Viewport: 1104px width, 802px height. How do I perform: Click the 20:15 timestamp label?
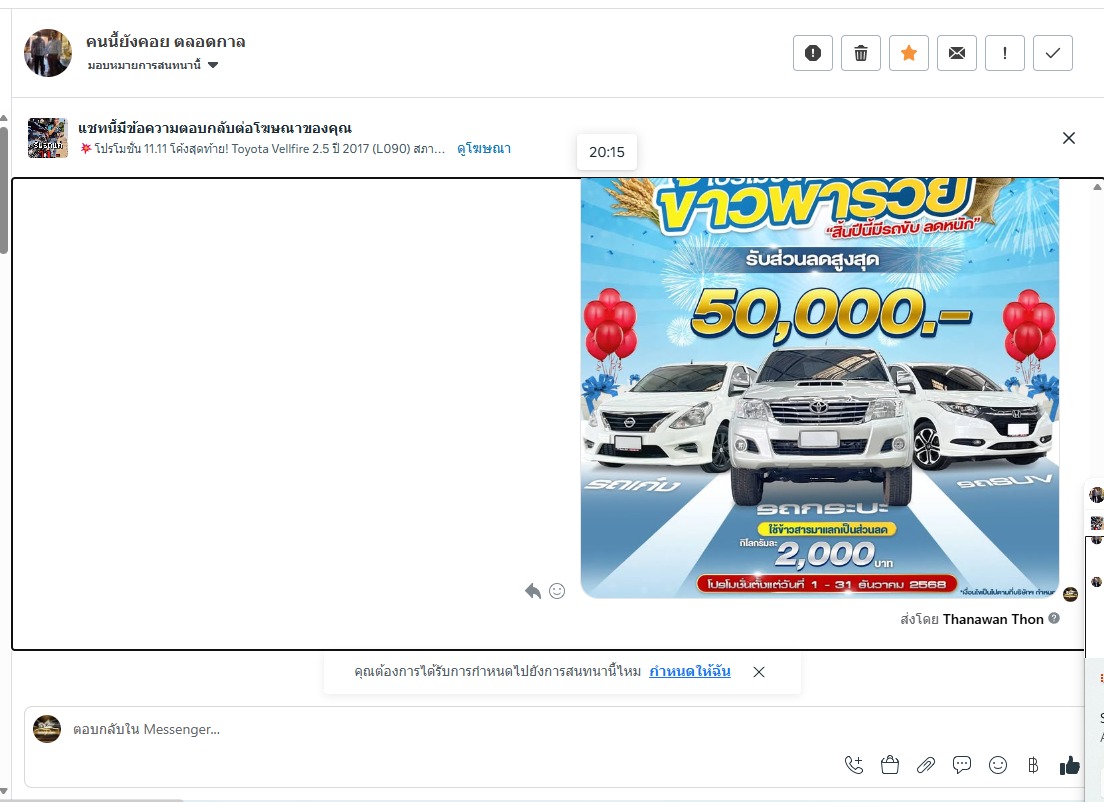coord(607,152)
